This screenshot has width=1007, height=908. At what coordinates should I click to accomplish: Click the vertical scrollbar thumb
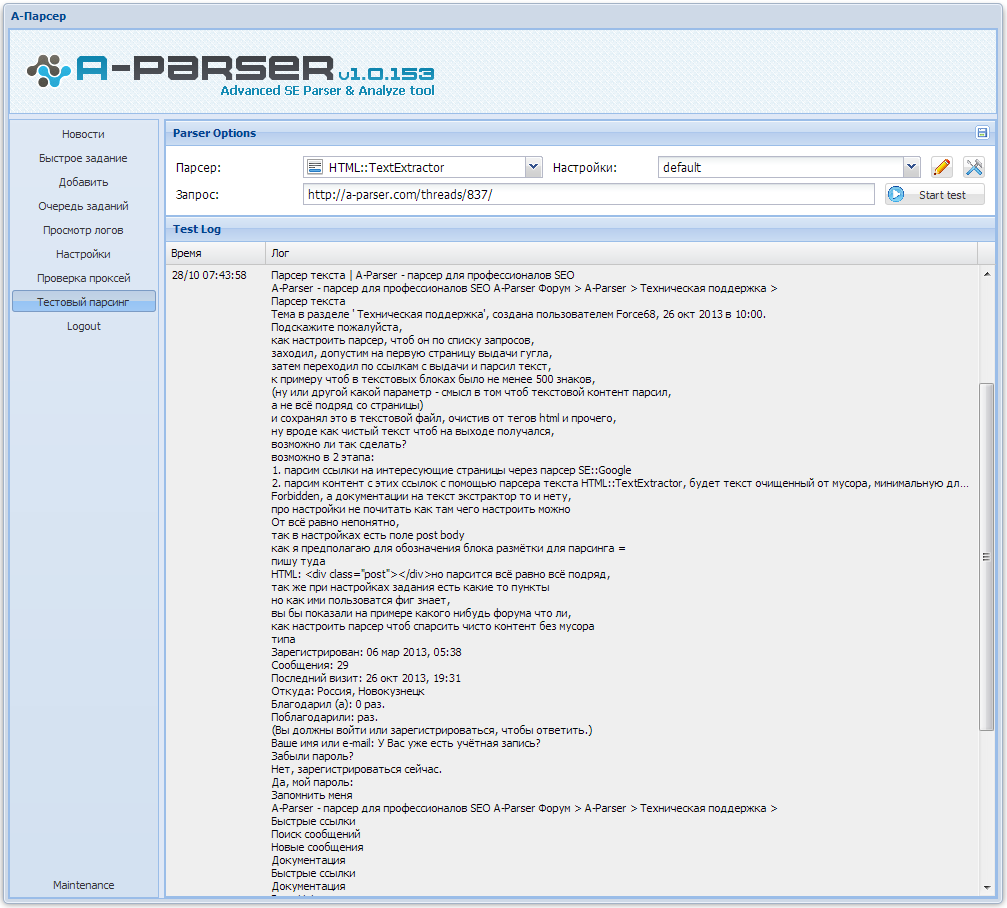click(986, 556)
